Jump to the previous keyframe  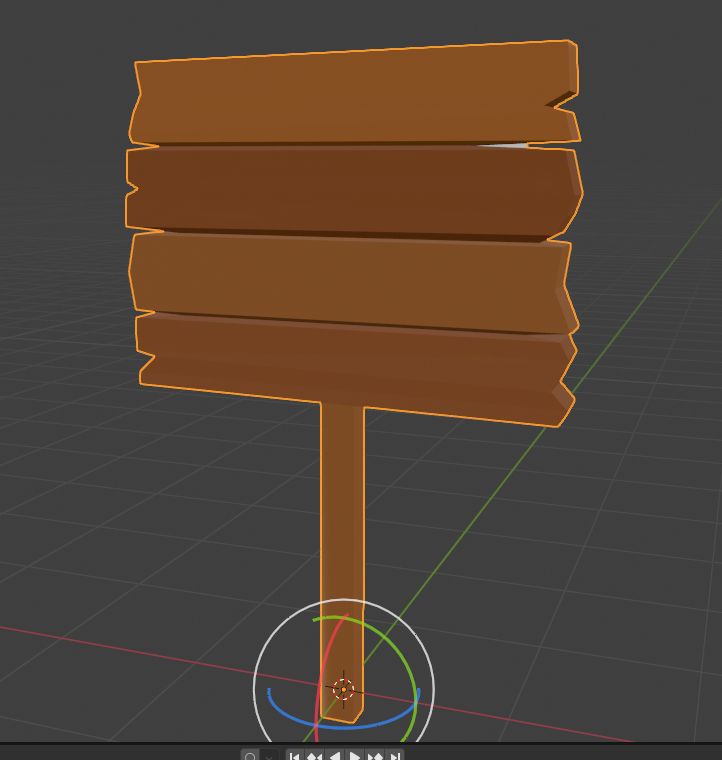coord(314,756)
